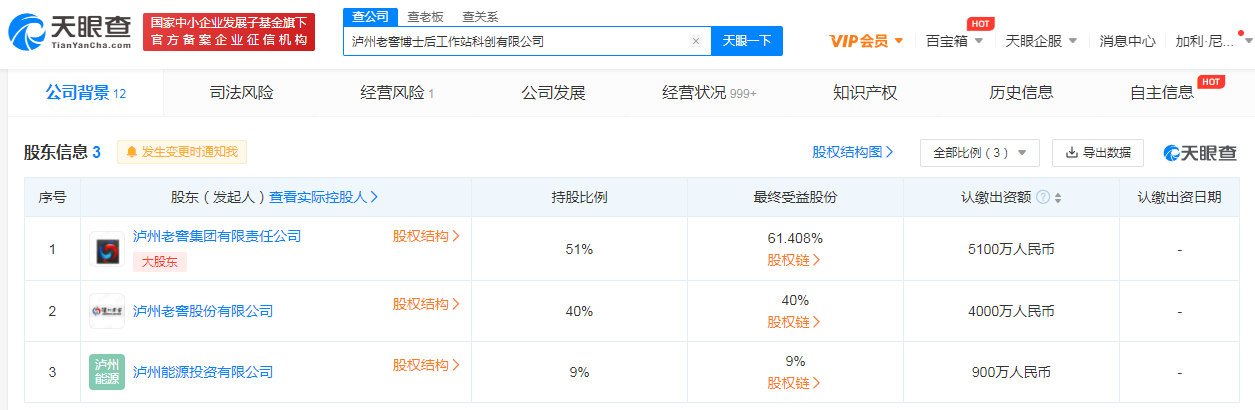Switch to the 经营风险 tab

397,93
